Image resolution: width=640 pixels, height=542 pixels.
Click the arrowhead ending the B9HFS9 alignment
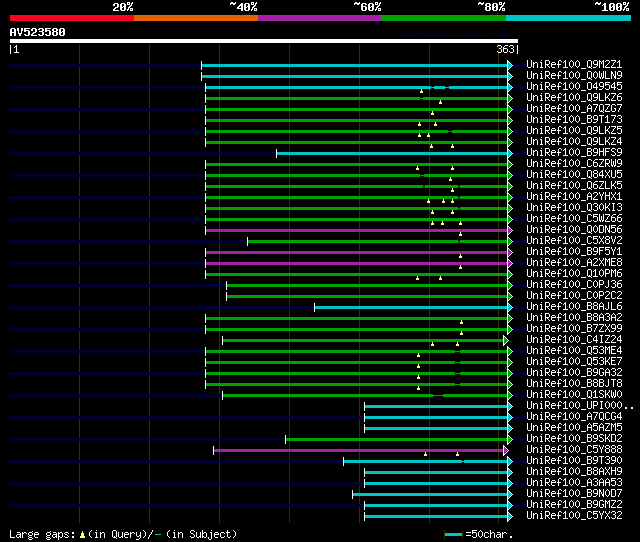510,153
